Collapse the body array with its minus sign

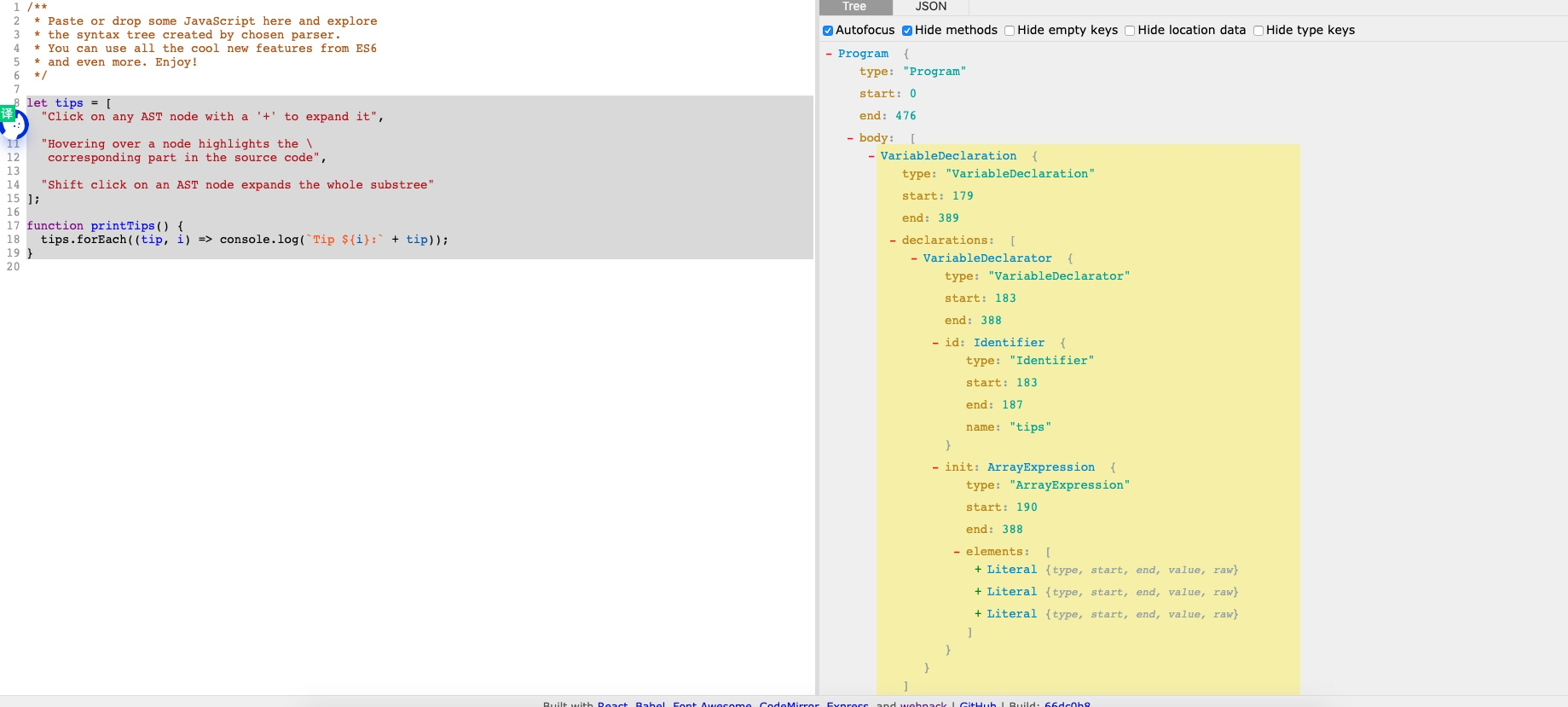click(850, 138)
